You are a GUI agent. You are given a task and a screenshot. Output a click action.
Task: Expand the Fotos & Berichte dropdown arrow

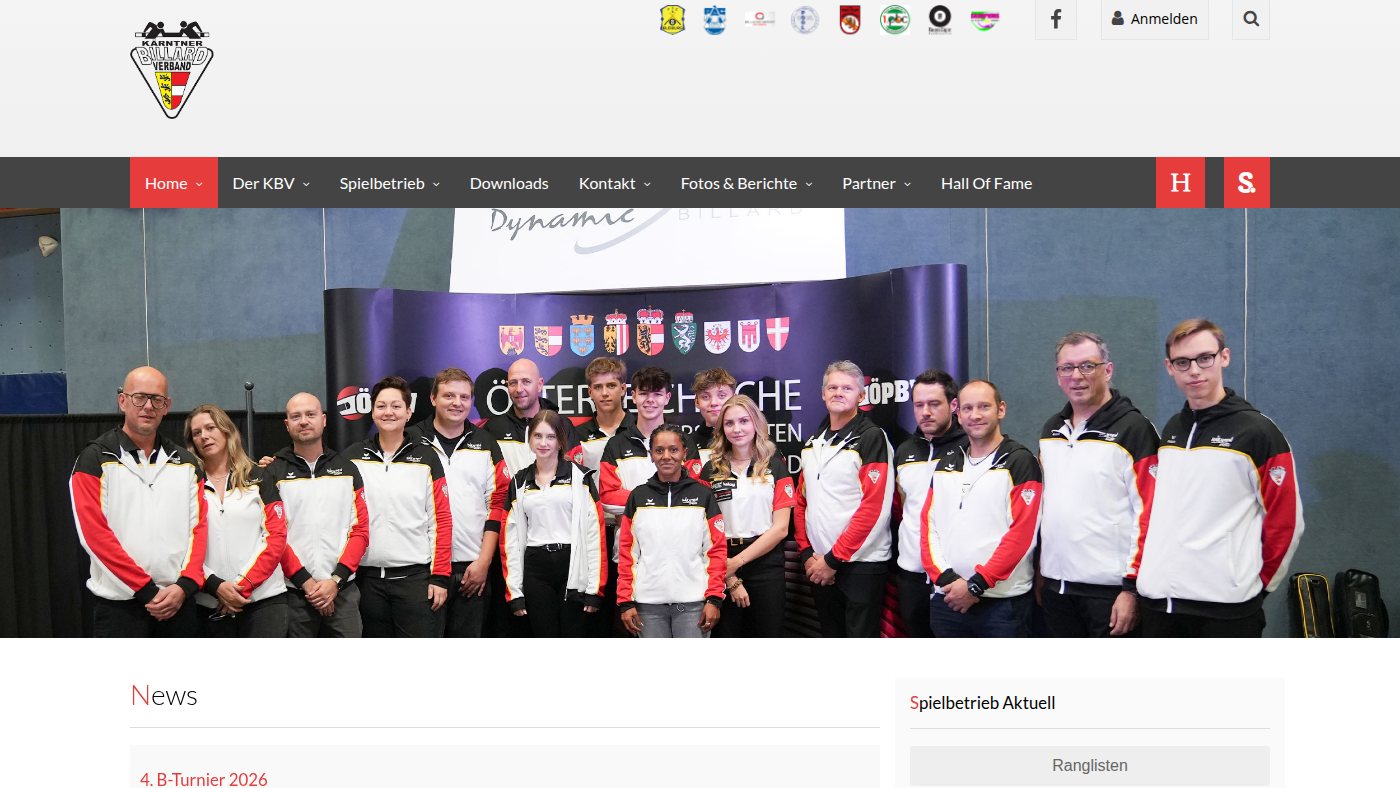pyautogui.click(x=808, y=184)
